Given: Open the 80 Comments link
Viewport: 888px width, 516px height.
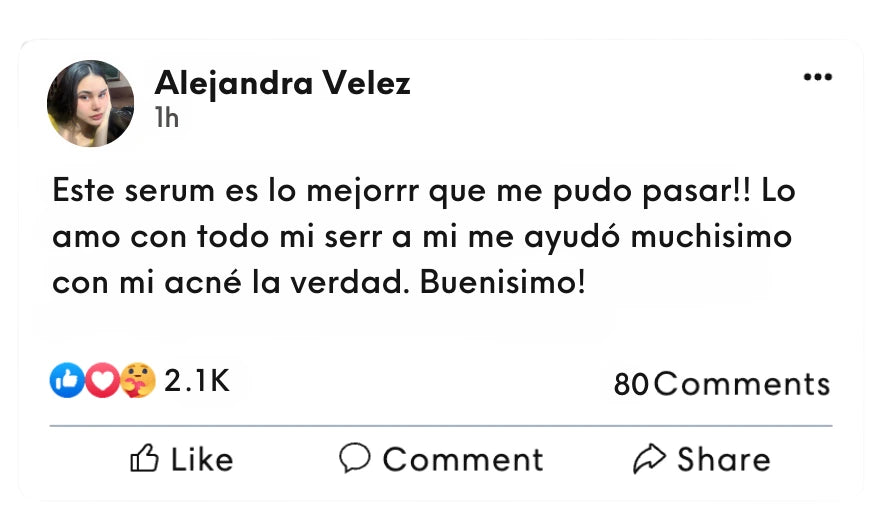Looking at the screenshot, I should tap(721, 384).
